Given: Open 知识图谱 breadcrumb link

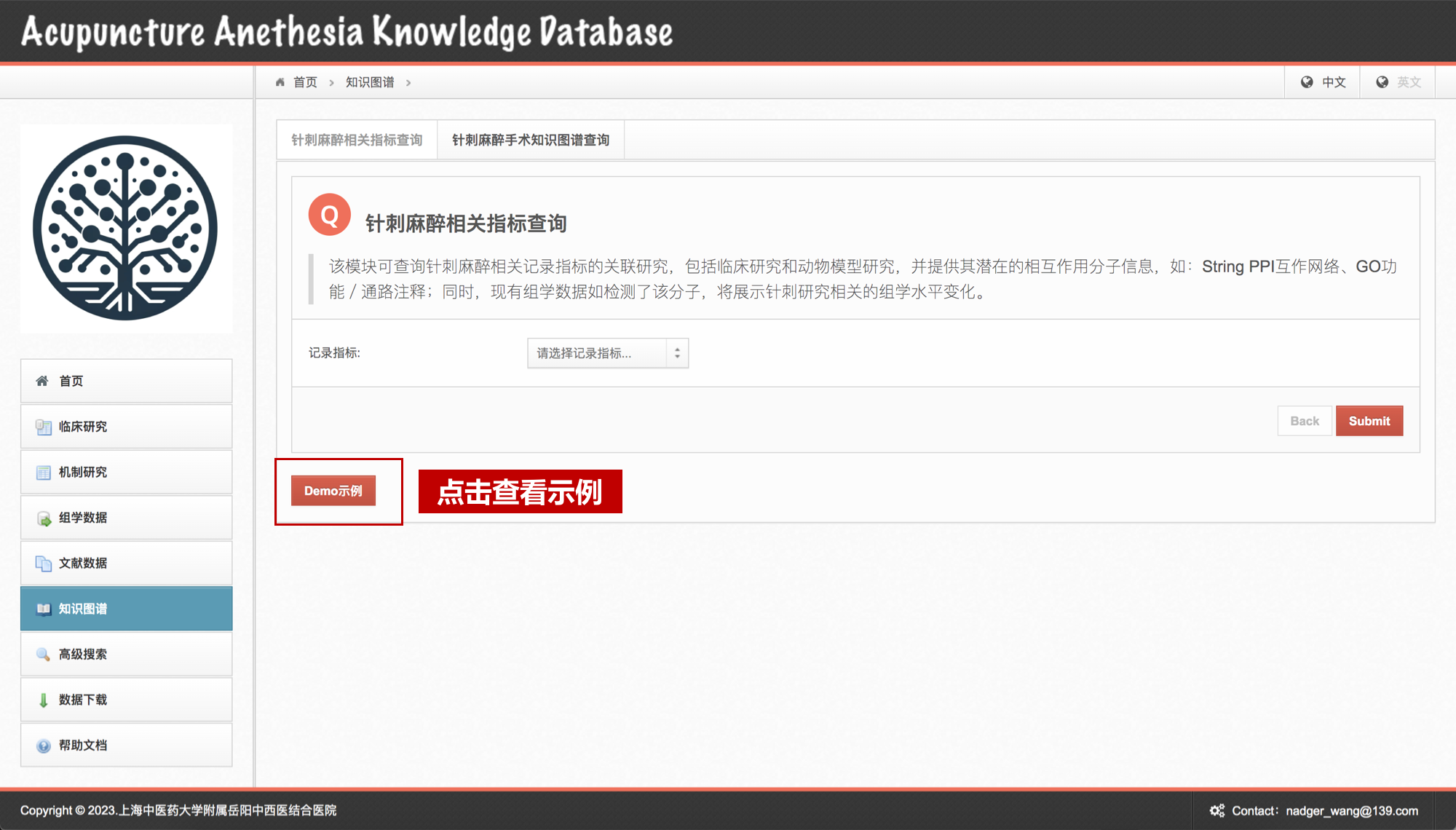Looking at the screenshot, I should click(370, 82).
